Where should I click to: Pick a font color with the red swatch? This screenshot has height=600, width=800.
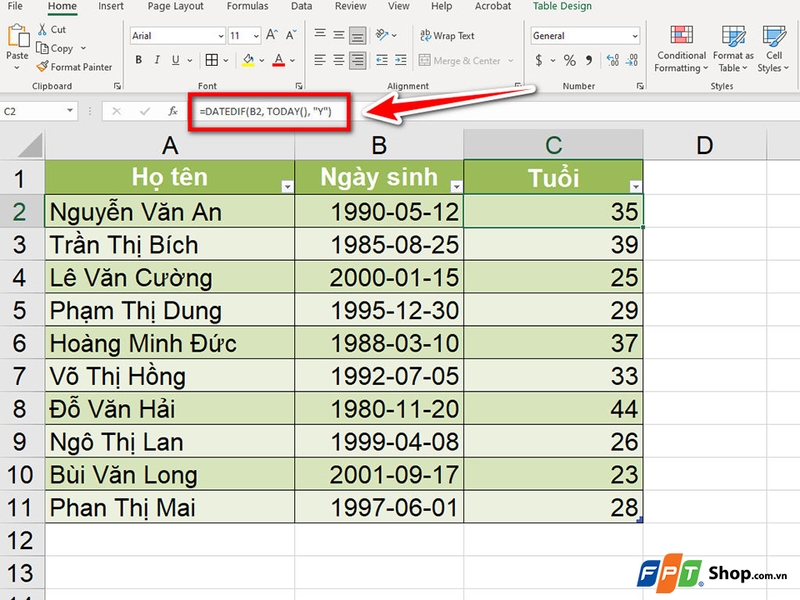(279, 60)
